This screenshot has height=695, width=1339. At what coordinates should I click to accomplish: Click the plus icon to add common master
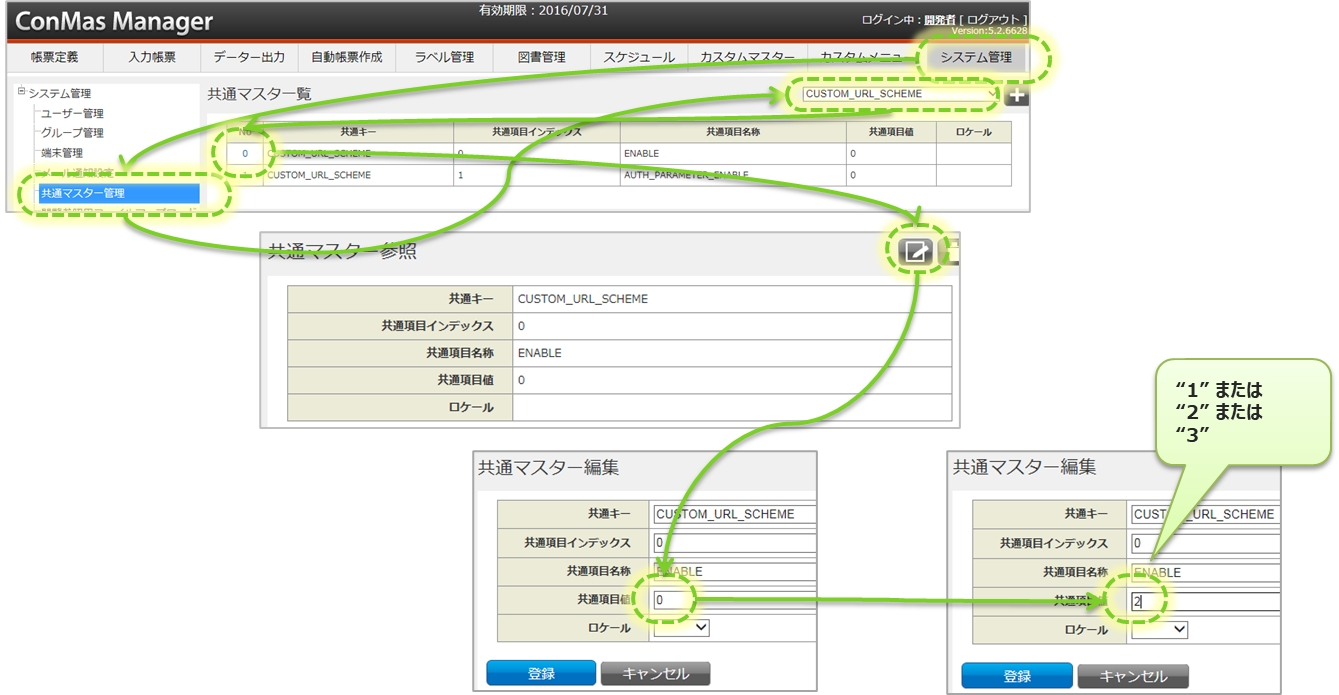click(1016, 96)
